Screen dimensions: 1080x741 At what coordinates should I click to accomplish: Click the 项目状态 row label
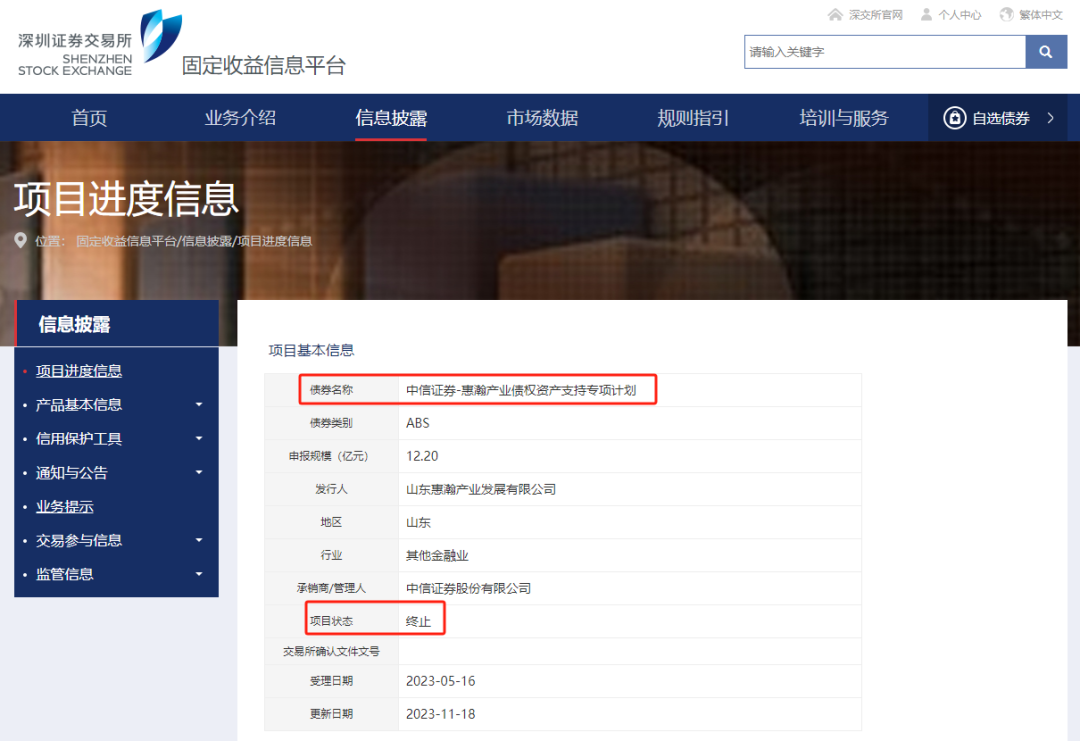[x=331, y=621]
